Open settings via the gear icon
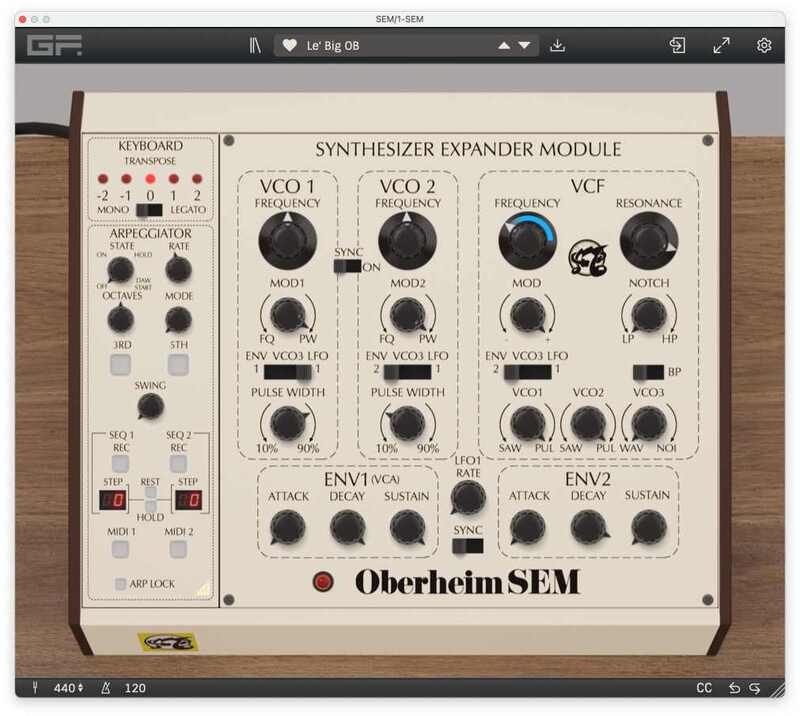The width and height of the screenshot is (800, 716). pyautogui.click(x=764, y=46)
